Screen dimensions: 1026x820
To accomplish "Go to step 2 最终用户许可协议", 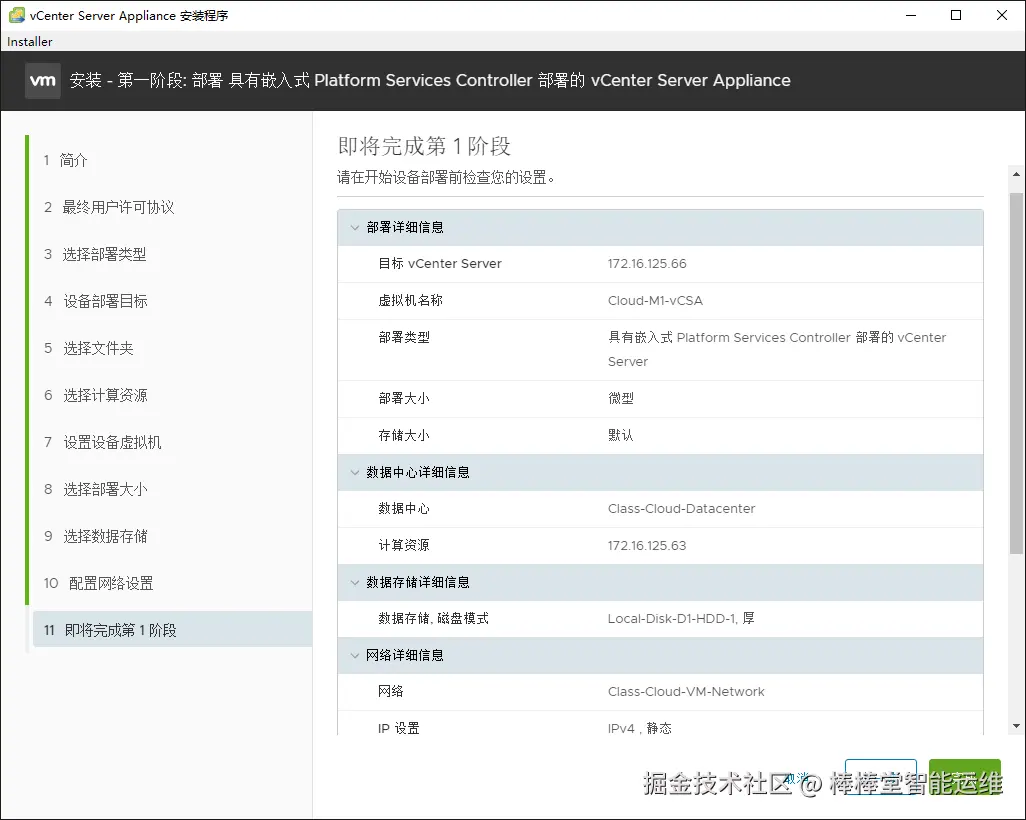I will (109, 207).
